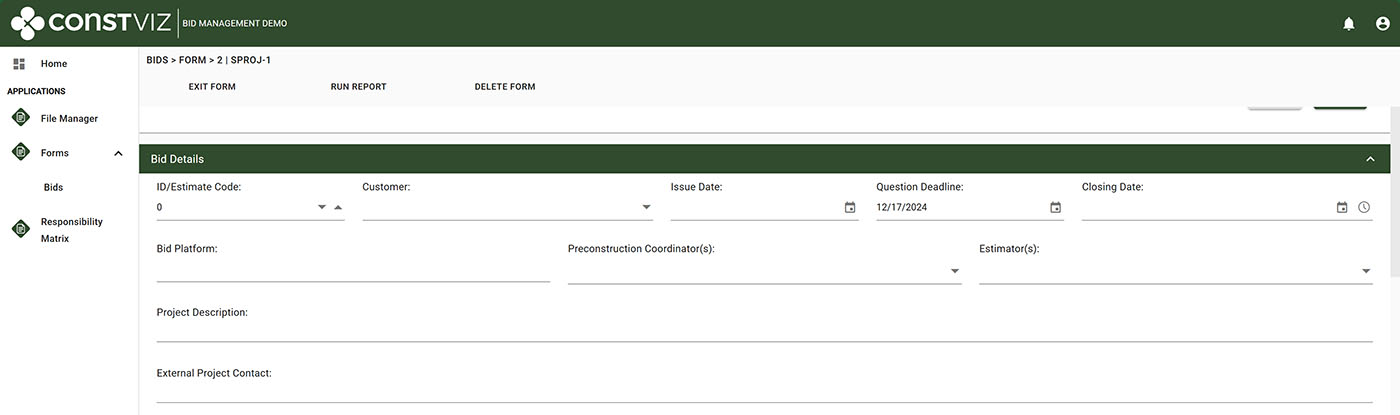1400x415 pixels.
Task: Collapse the Forms menu chevron
Action: point(118,154)
